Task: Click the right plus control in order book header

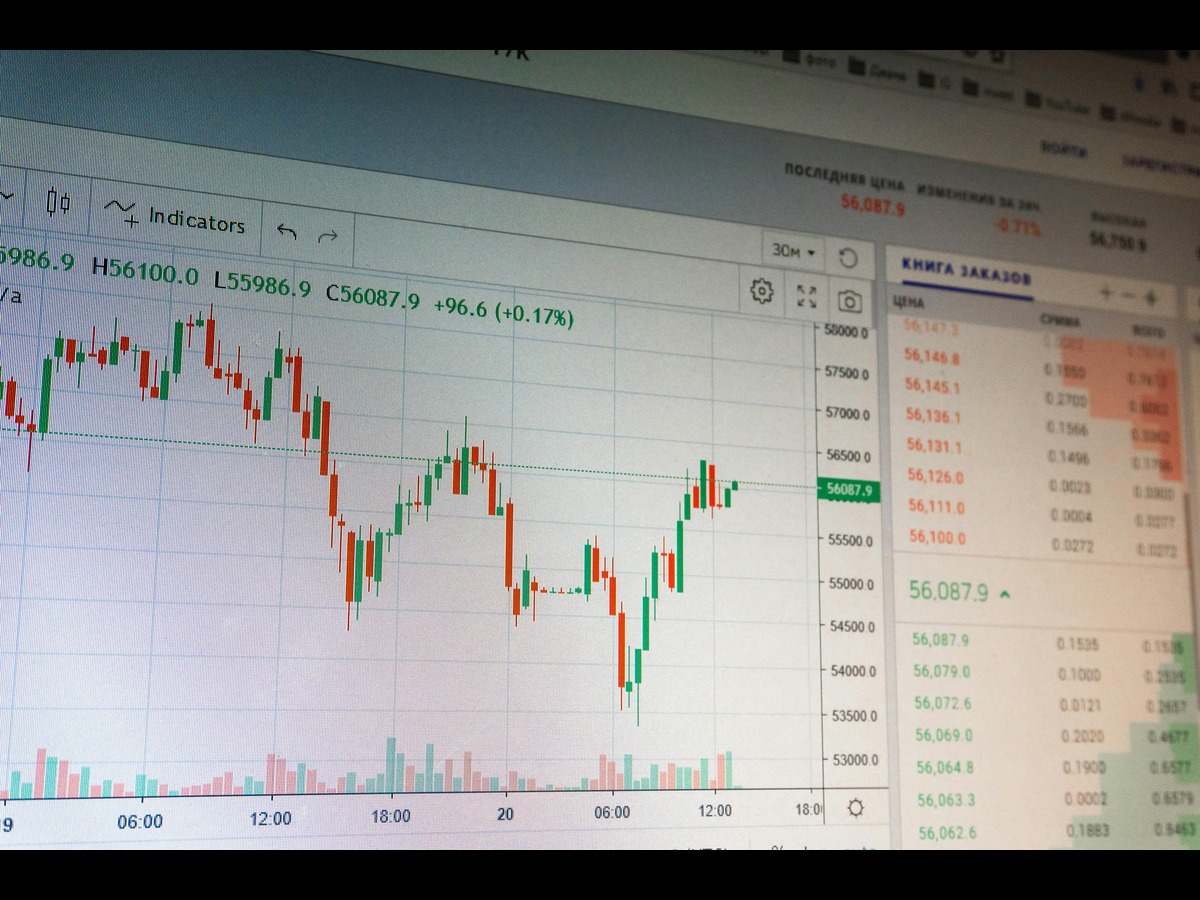Action: 1151,297
